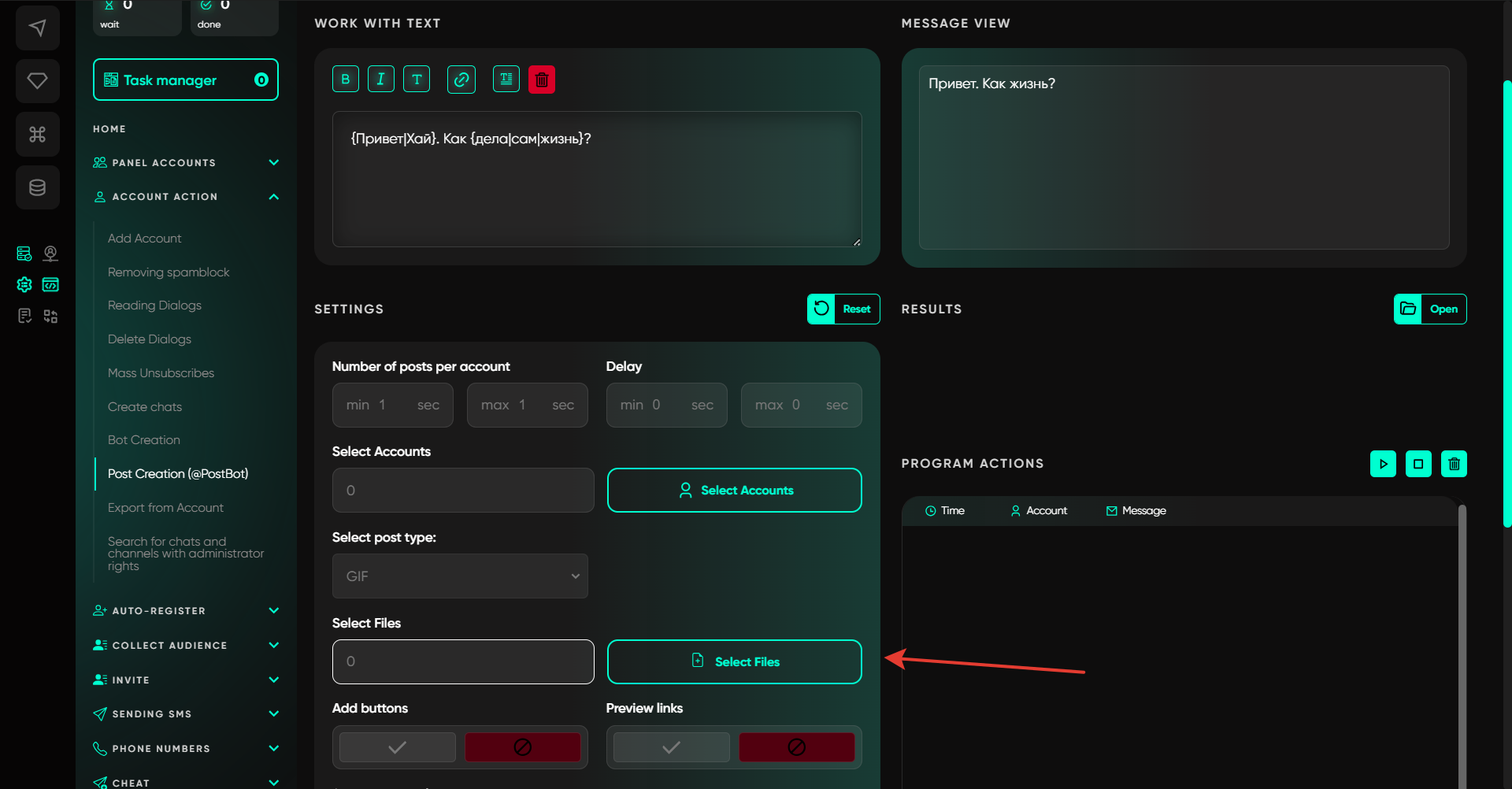Viewport: 1512px width, 789px height.
Task: Open the GIF post type dropdown
Action: point(460,576)
